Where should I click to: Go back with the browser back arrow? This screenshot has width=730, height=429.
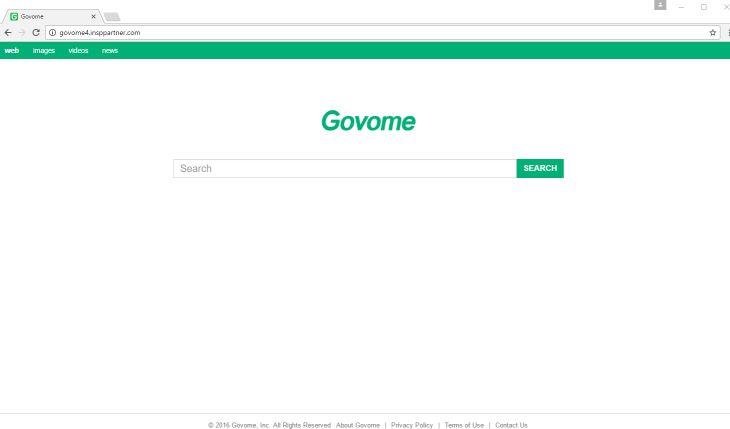8,33
